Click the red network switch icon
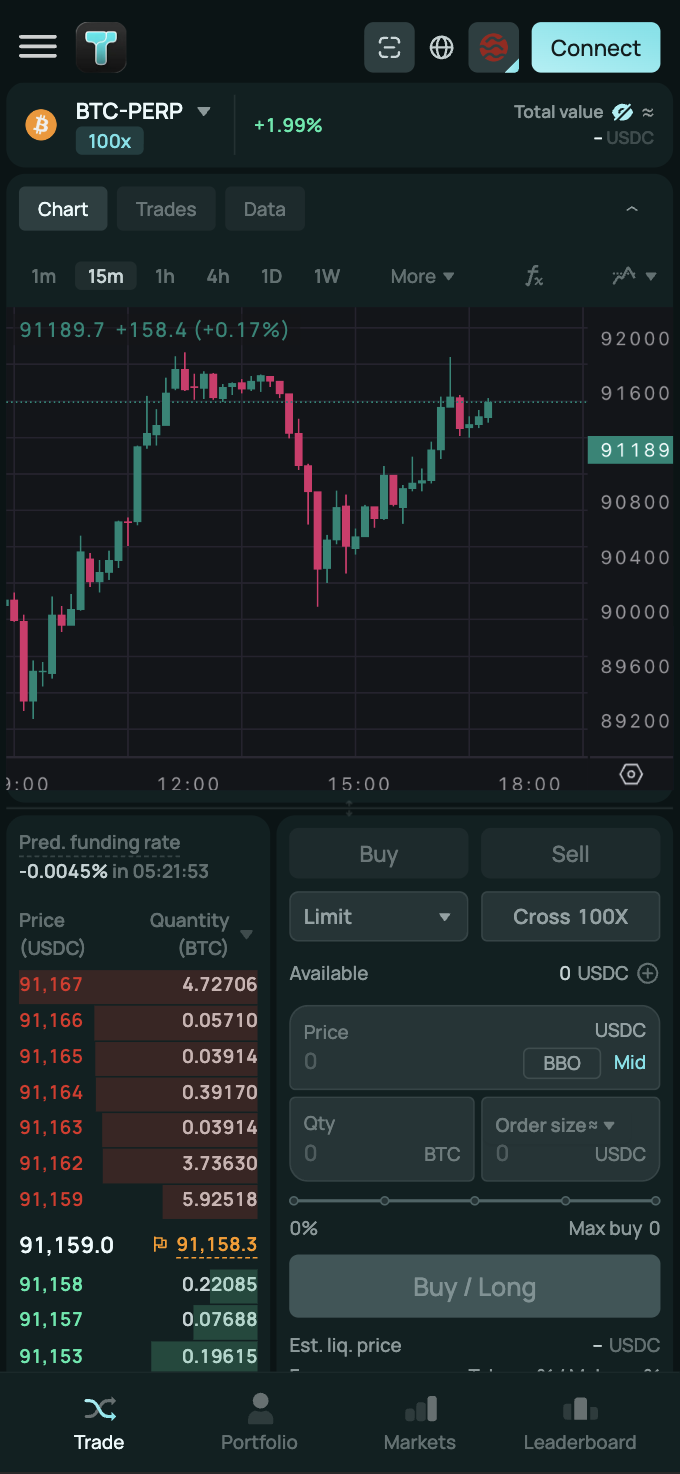This screenshot has height=1474, width=680. pos(493,47)
